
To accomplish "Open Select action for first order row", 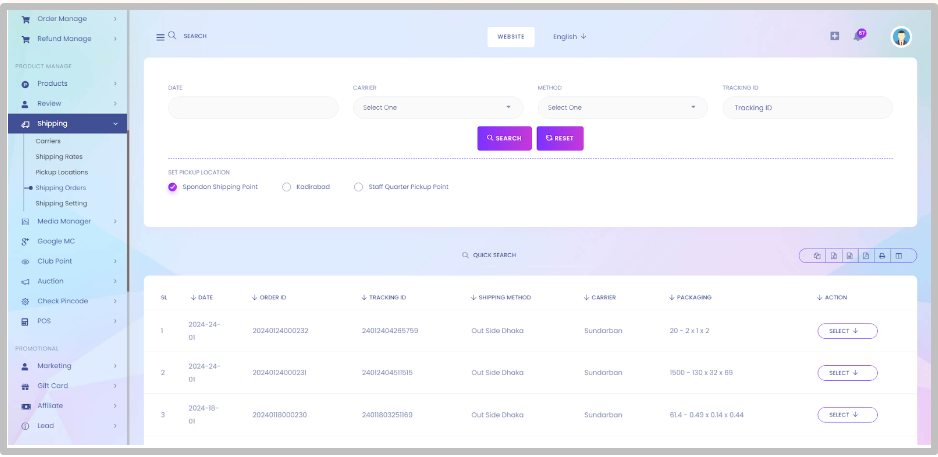I will pos(847,331).
